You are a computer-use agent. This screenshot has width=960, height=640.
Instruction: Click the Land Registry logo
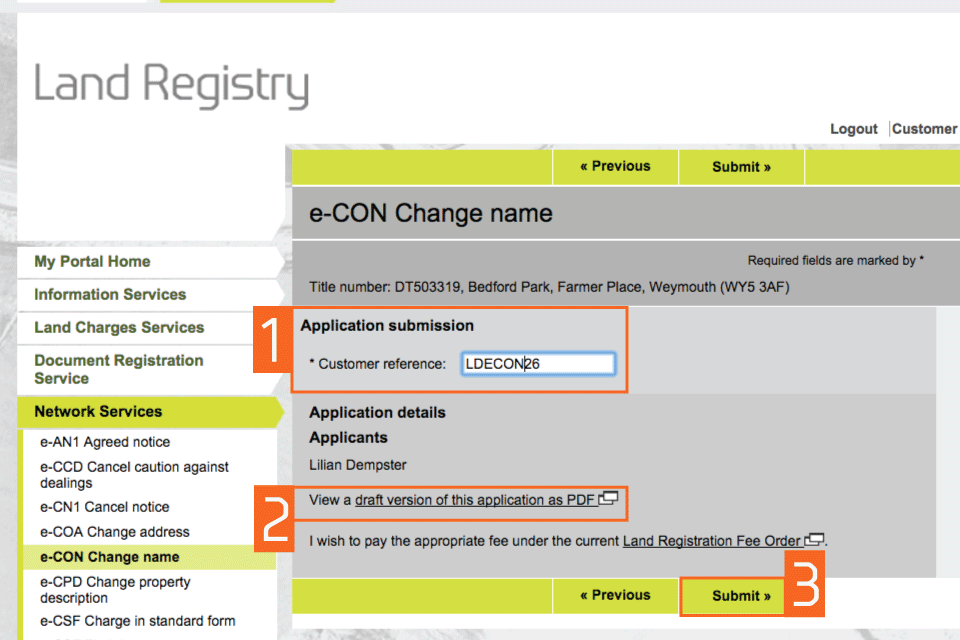coord(171,86)
